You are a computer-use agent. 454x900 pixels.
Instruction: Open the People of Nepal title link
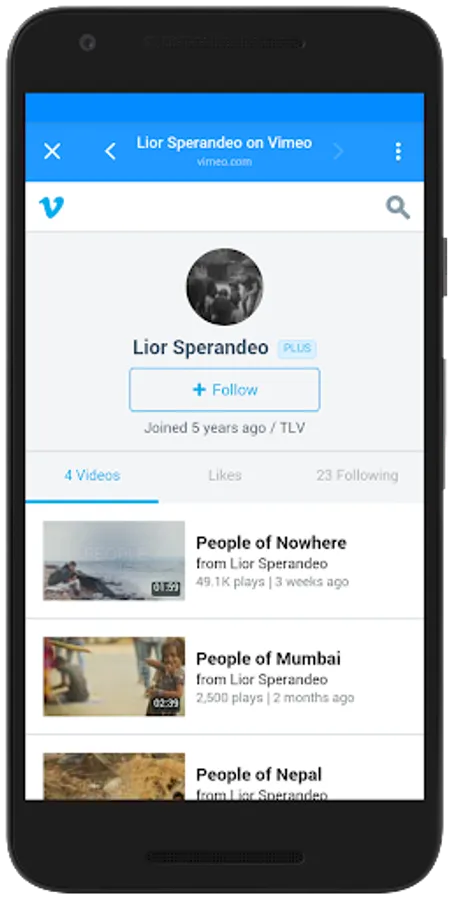[x=259, y=774]
